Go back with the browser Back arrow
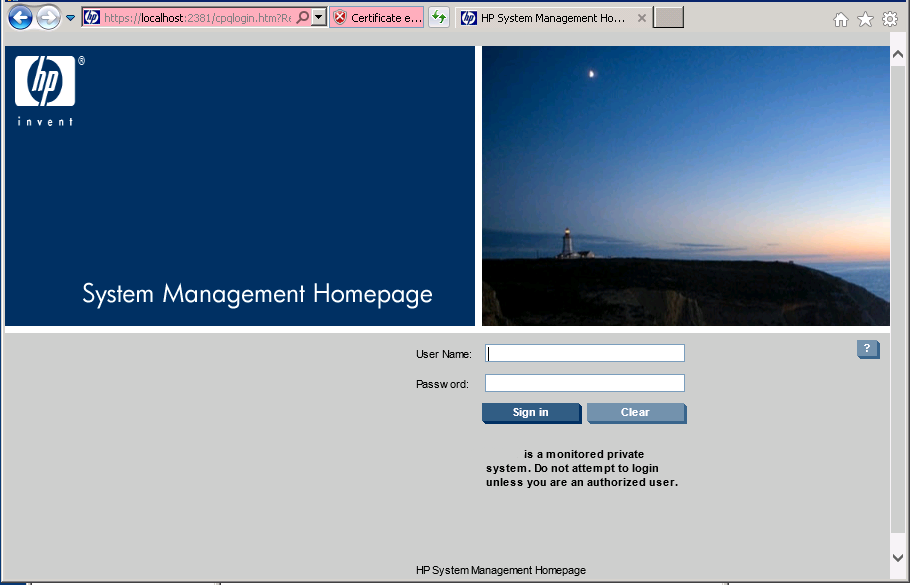 click(x=20, y=18)
